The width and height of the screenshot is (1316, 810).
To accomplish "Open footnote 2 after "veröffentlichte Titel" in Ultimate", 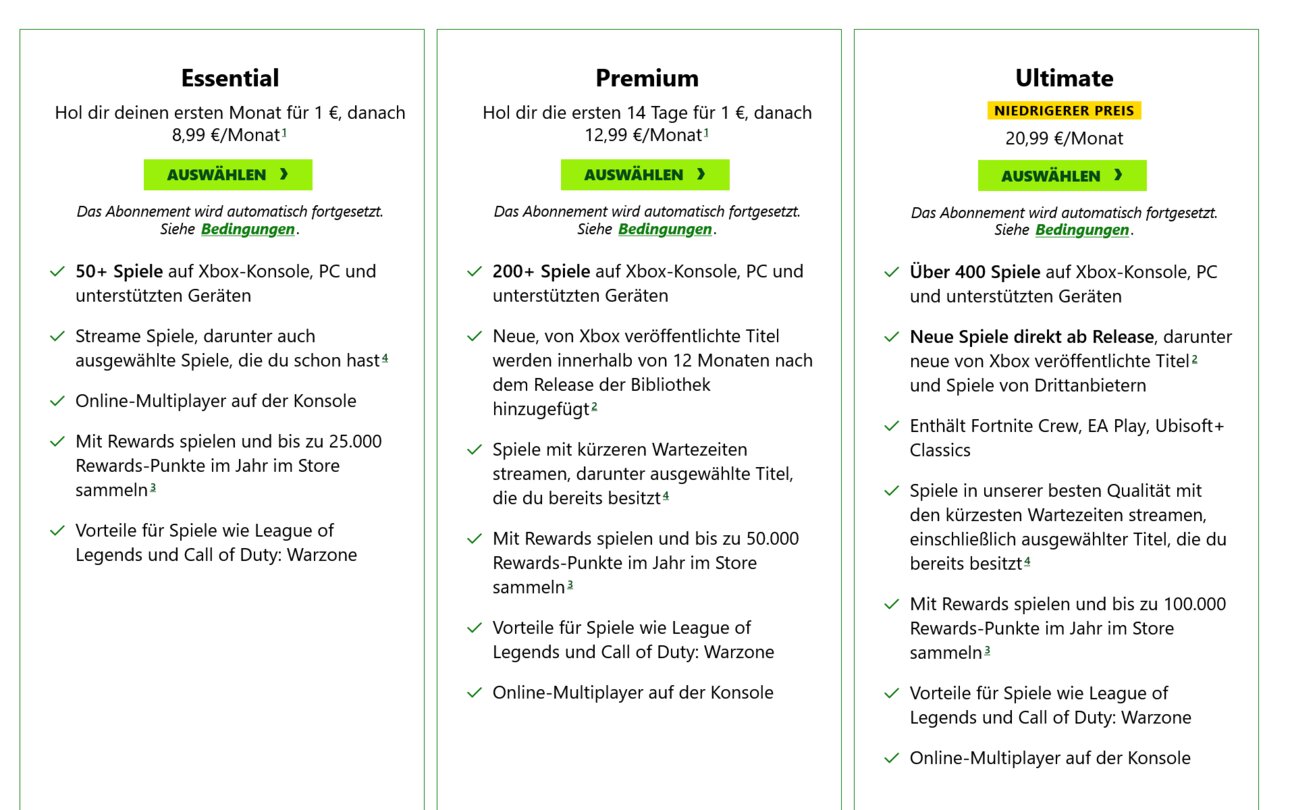I will 1194,359.
